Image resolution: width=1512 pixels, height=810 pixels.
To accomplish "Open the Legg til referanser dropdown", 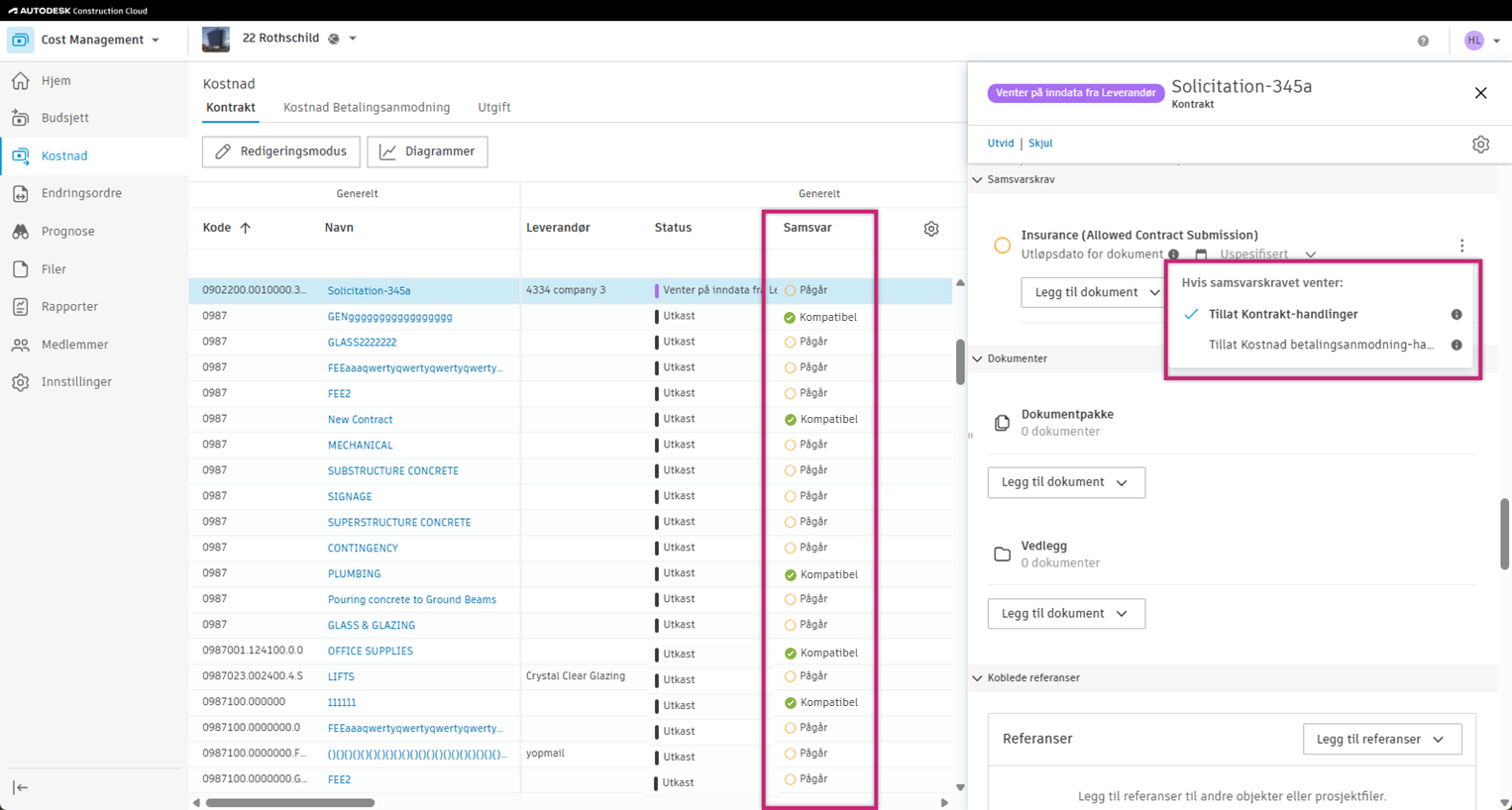I will point(1381,740).
